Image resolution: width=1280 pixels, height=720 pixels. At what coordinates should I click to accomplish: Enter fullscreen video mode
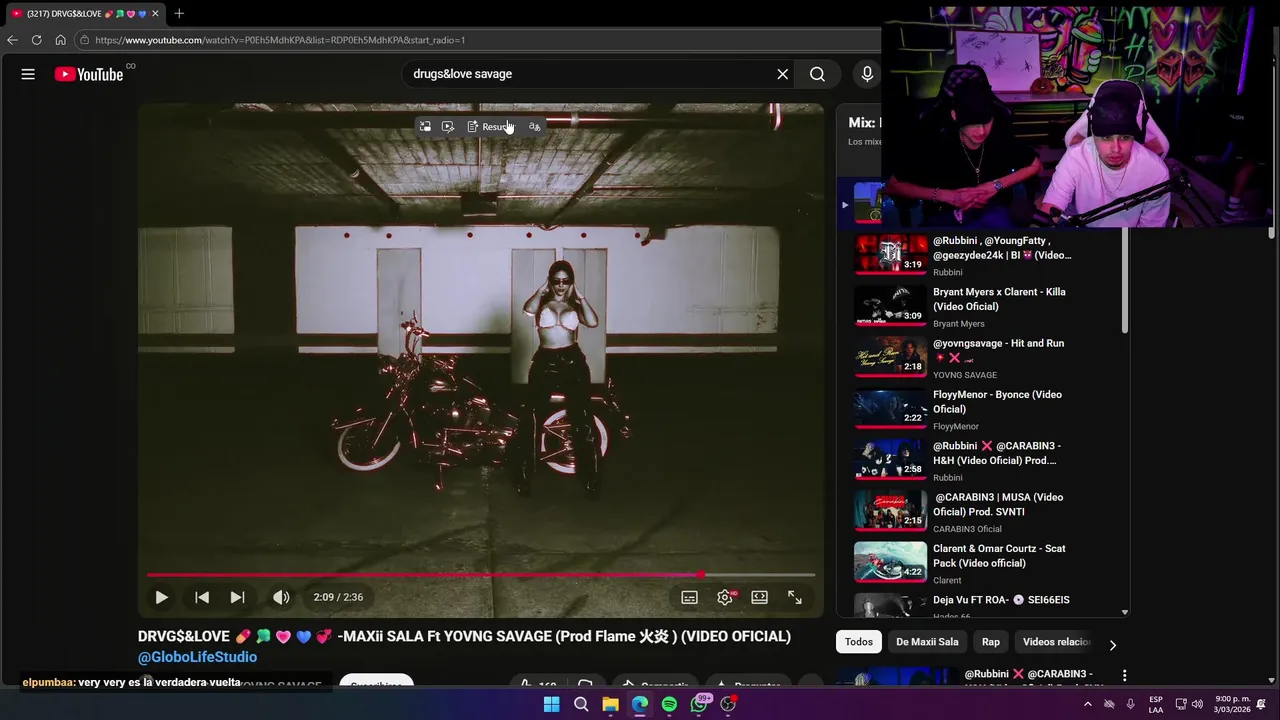click(x=795, y=597)
